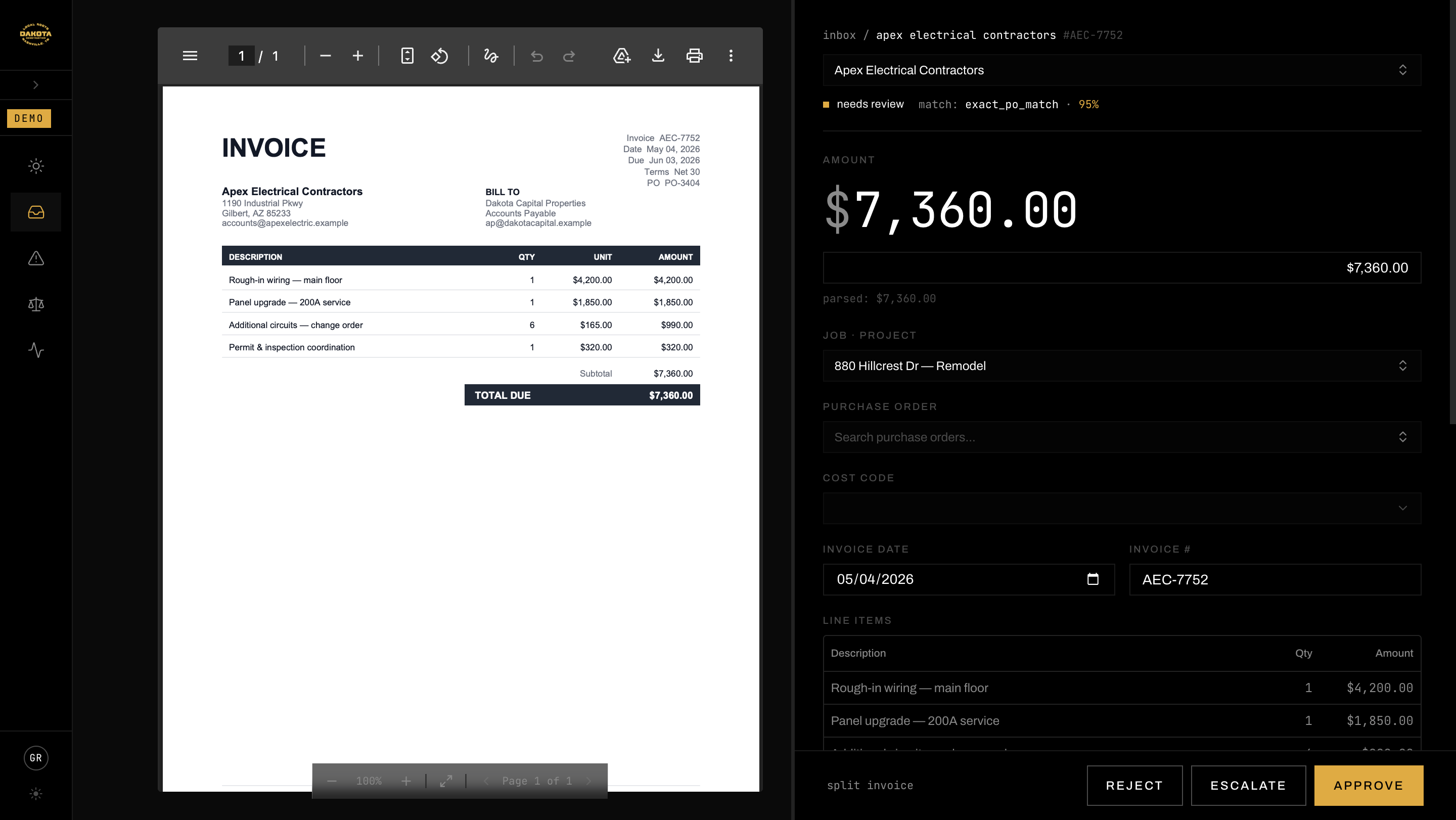
Task: Click the invoice date field
Action: (968, 579)
